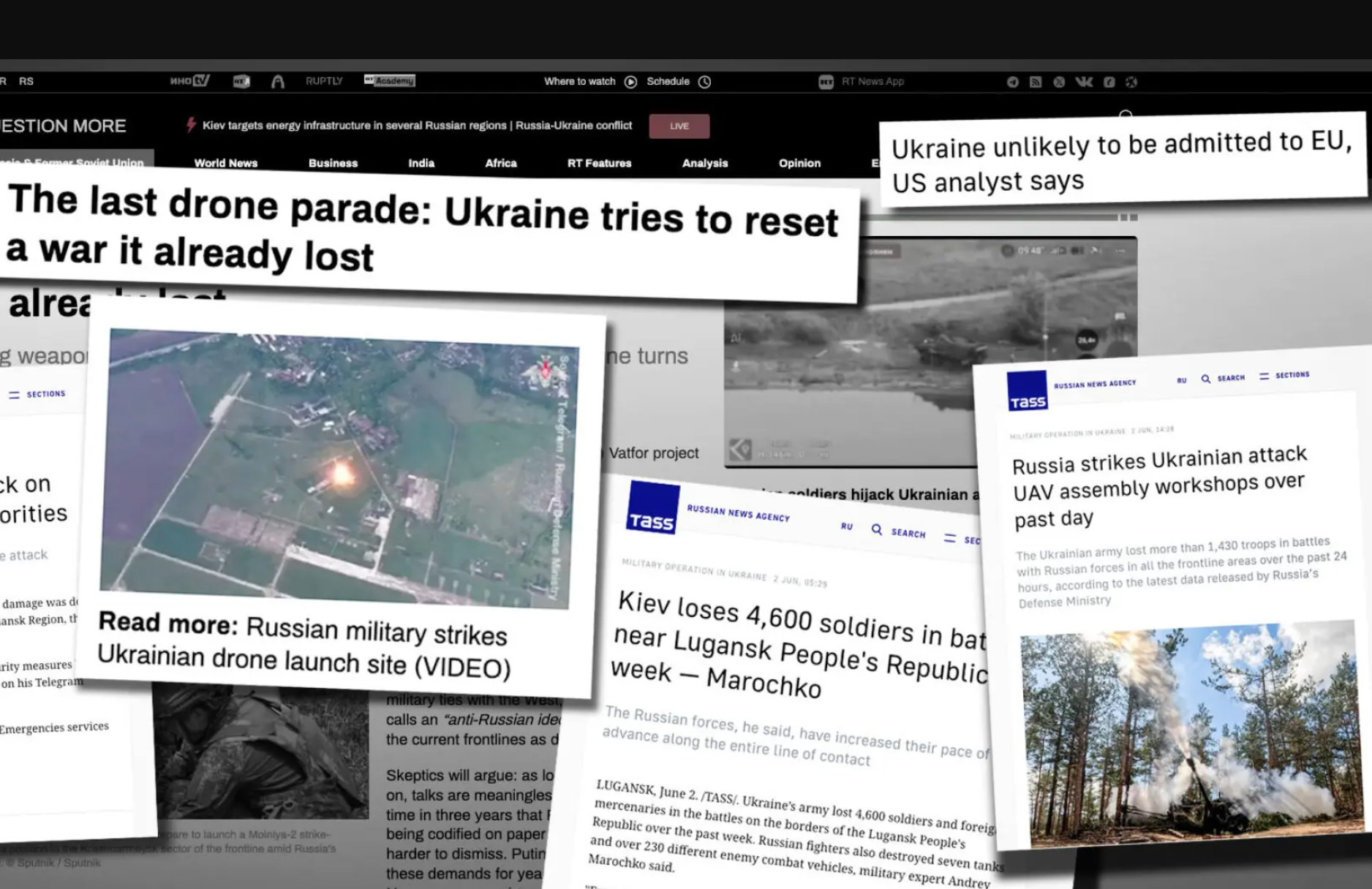Select the India menu item
This screenshot has height=889, width=1372.
[x=421, y=163]
